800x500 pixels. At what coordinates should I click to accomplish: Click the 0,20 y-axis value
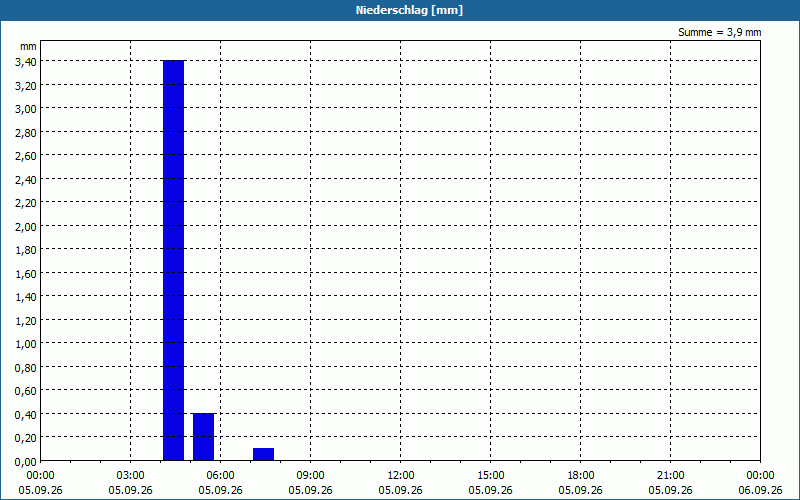click(26, 438)
